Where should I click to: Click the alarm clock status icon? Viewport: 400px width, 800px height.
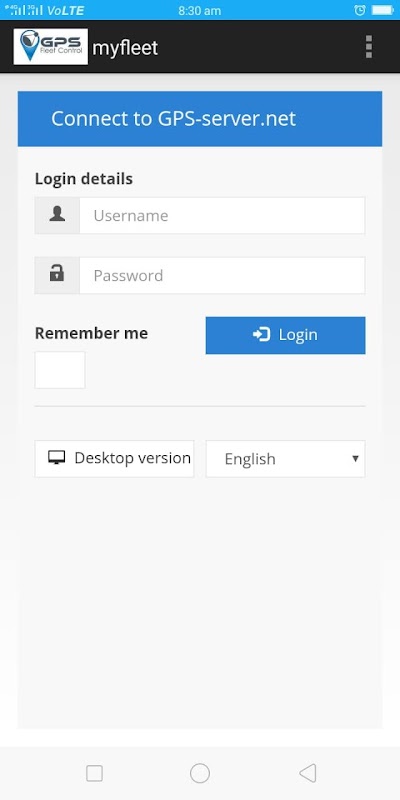(360, 10)
